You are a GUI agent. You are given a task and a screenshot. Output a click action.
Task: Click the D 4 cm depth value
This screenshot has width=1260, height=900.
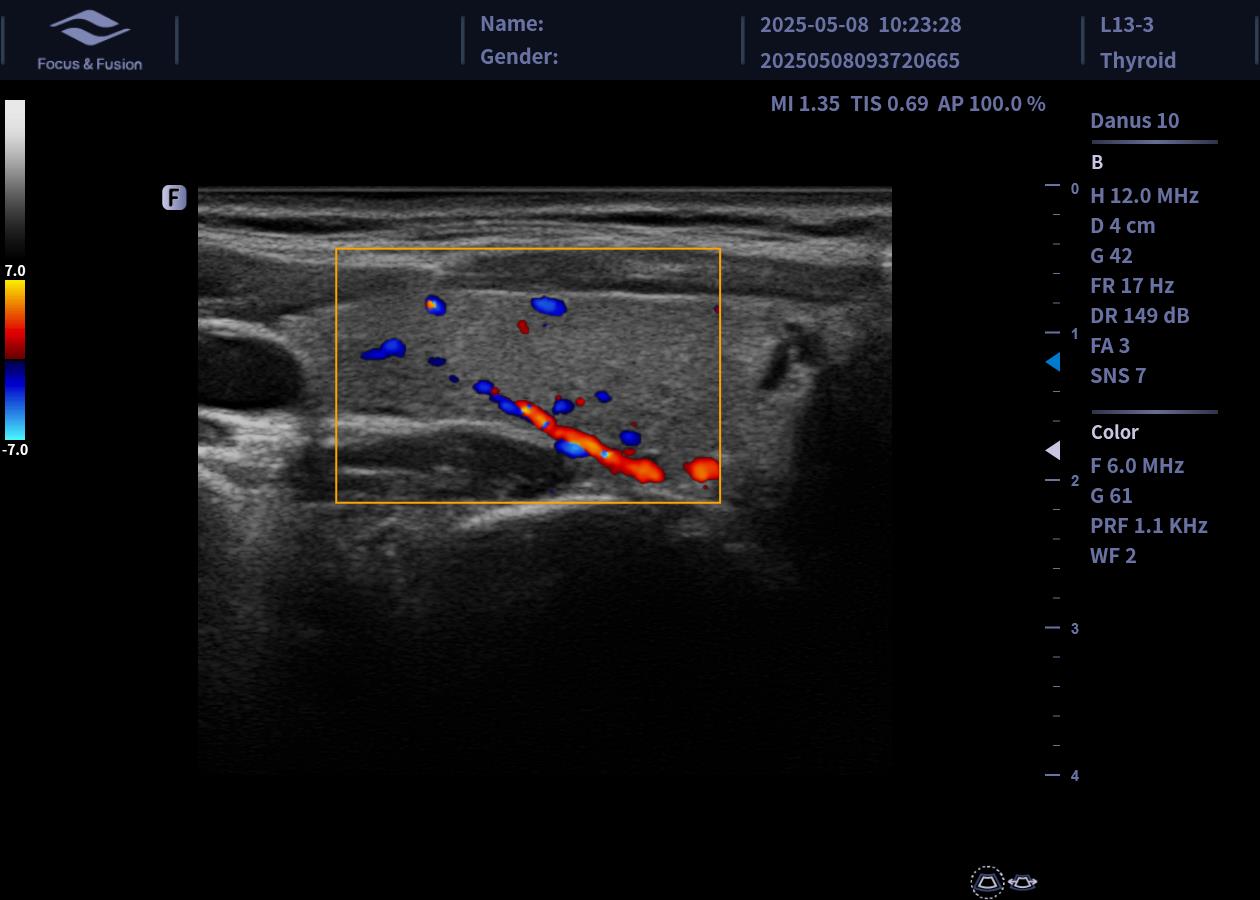1123,225
